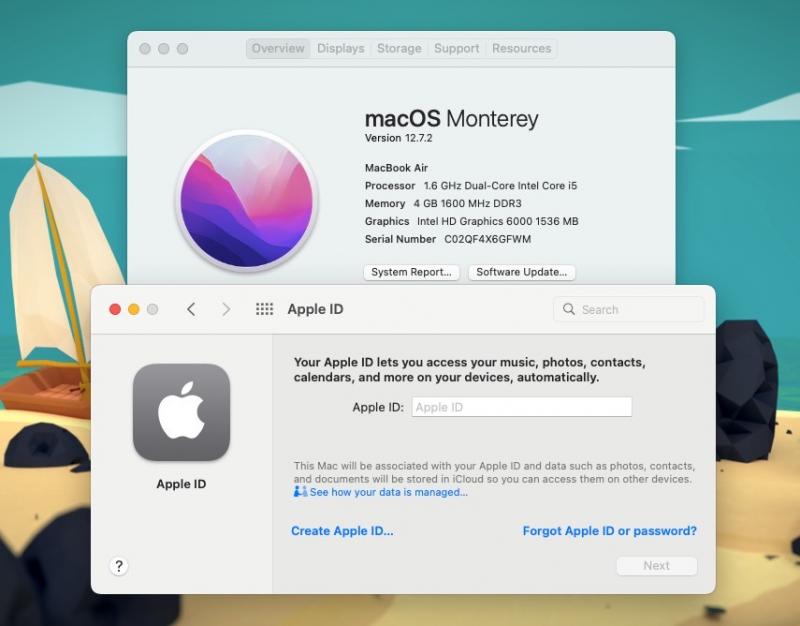This screenshot has width=800, height=626.
Task: Click the gray close dot of About This Mac
Action: [145, 48]
